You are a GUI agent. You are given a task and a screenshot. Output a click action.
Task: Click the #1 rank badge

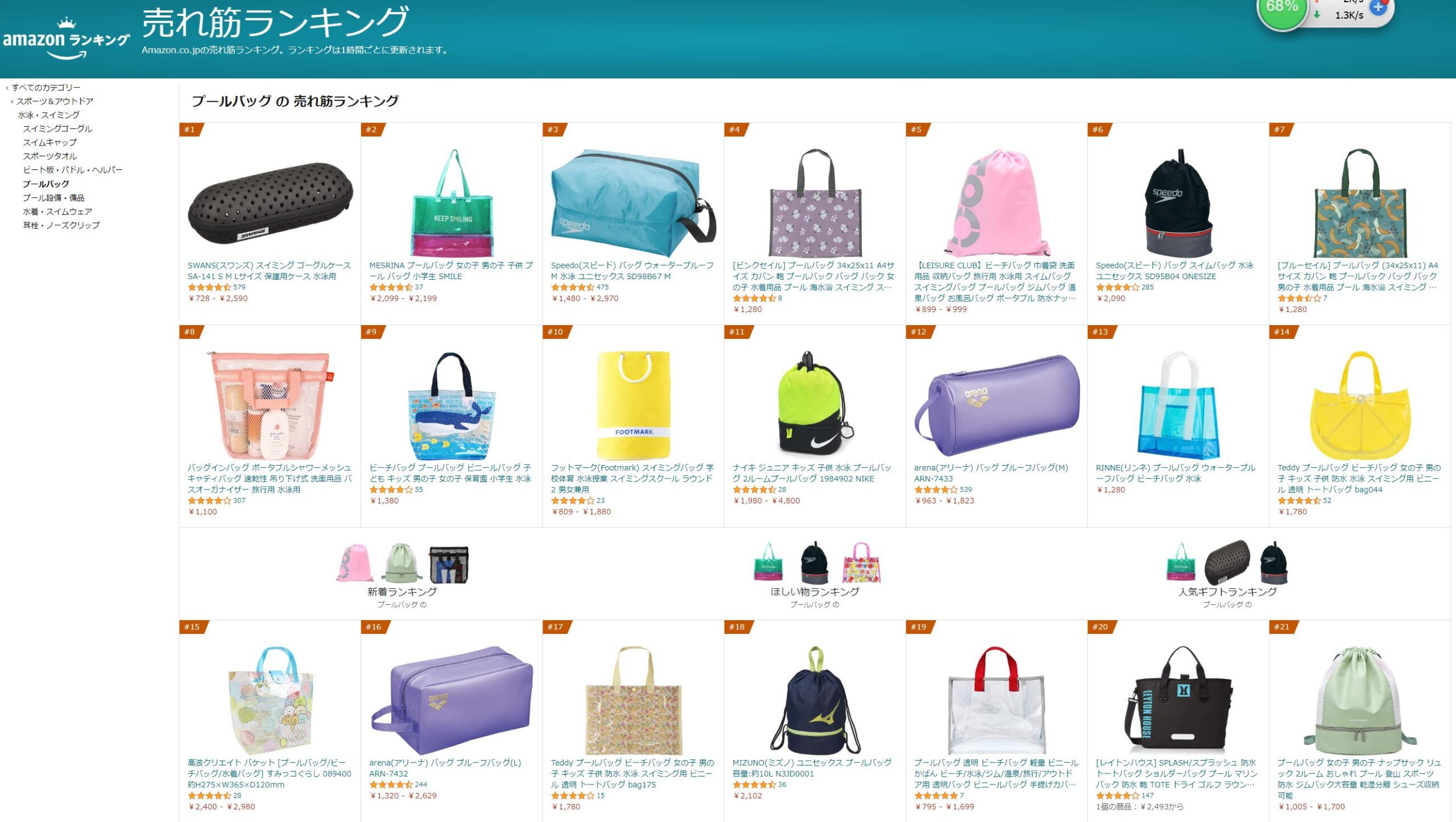pyautogui.click(x=190, y=130)
